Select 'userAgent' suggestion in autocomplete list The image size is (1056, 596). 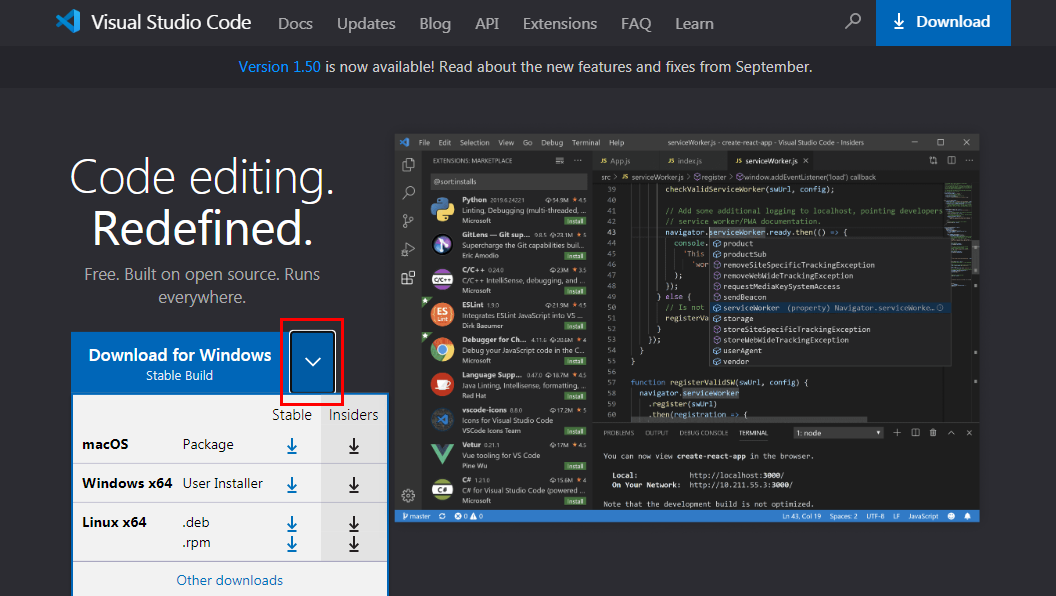coord(831,350)
